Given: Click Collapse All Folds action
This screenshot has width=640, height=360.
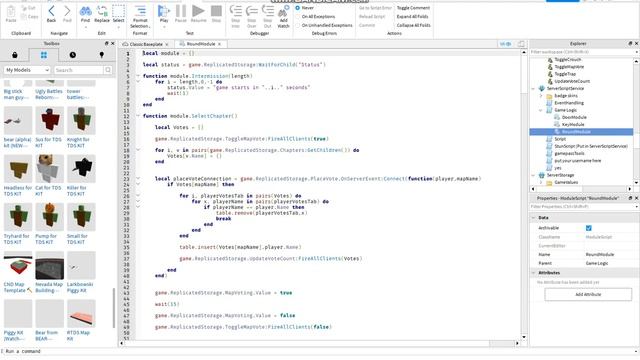Looking at the screenshot, I should pos(413,25).
